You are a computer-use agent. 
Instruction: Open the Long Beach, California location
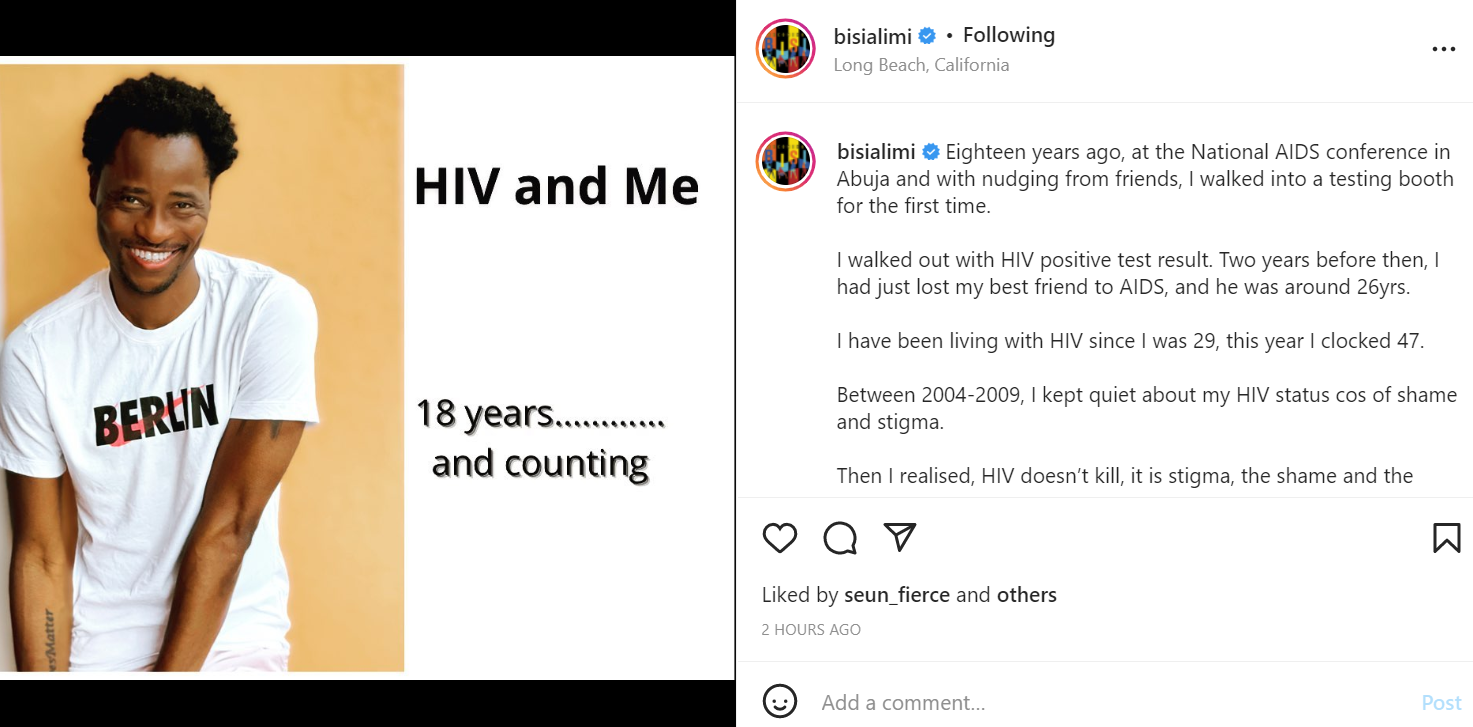921,65
